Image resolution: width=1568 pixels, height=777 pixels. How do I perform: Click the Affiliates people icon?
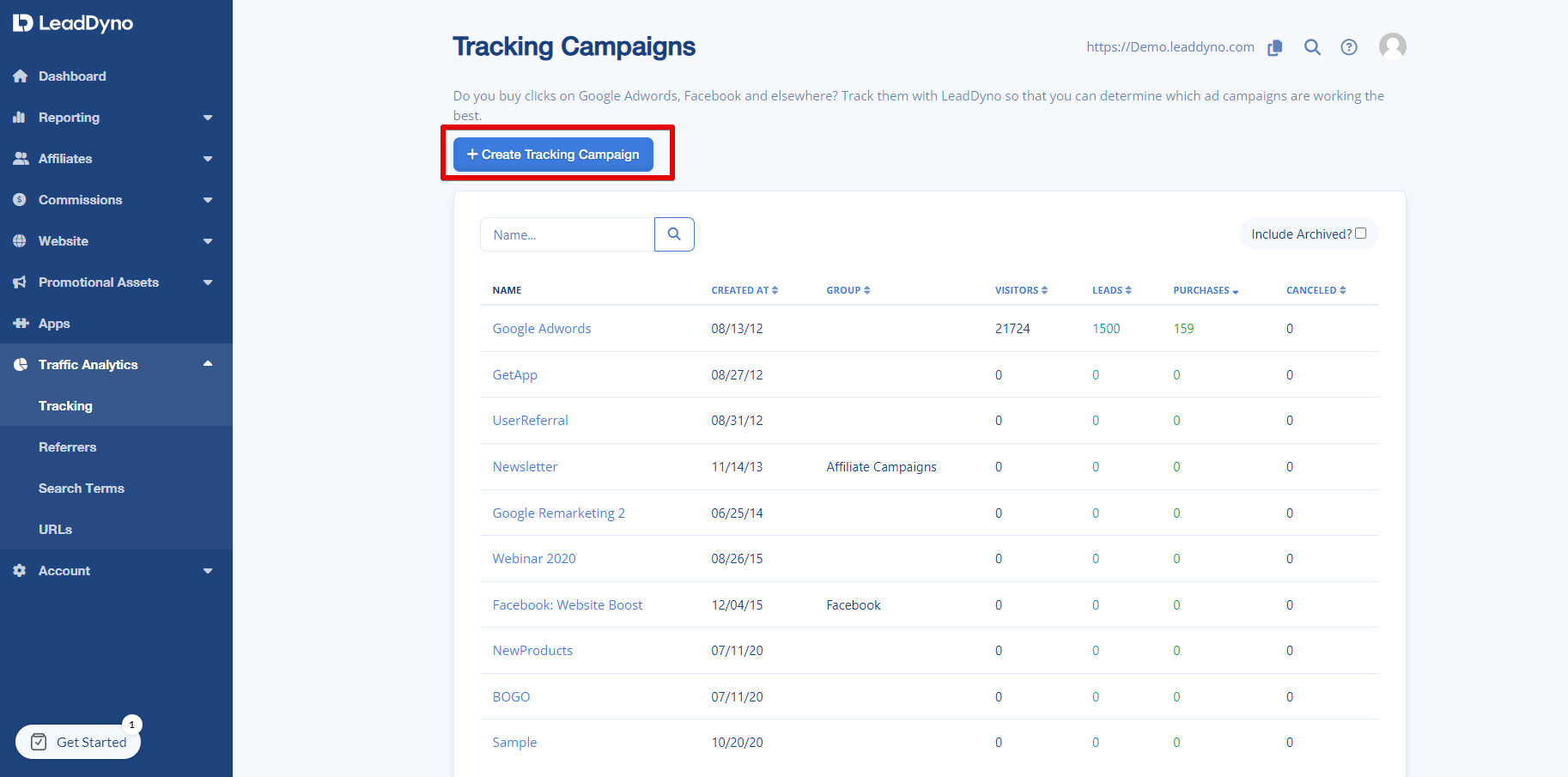tap(21, 159)
